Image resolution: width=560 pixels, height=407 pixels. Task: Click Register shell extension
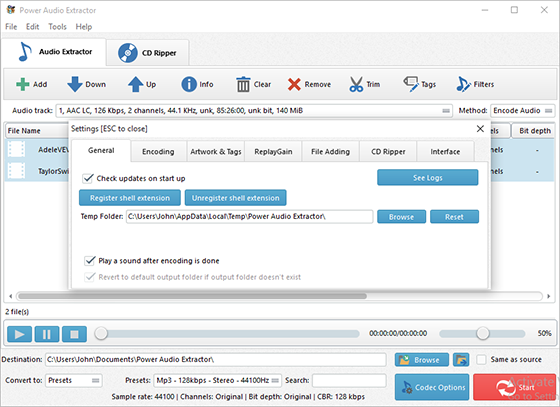coord(130,198)
